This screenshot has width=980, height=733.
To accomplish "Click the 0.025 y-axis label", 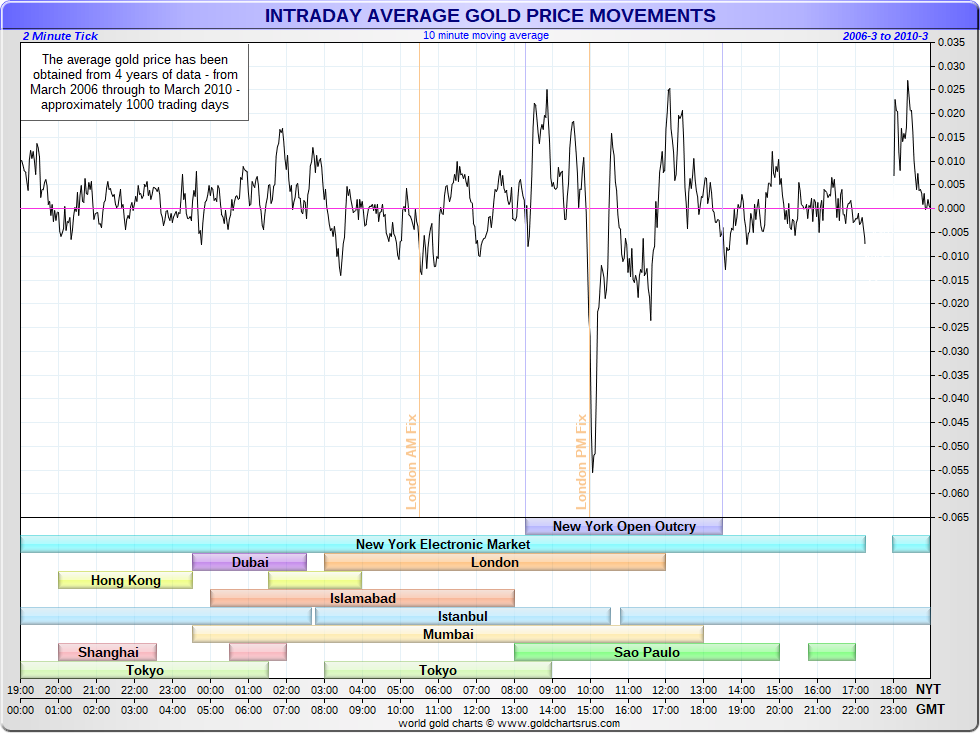I will (x=951, y=90).
